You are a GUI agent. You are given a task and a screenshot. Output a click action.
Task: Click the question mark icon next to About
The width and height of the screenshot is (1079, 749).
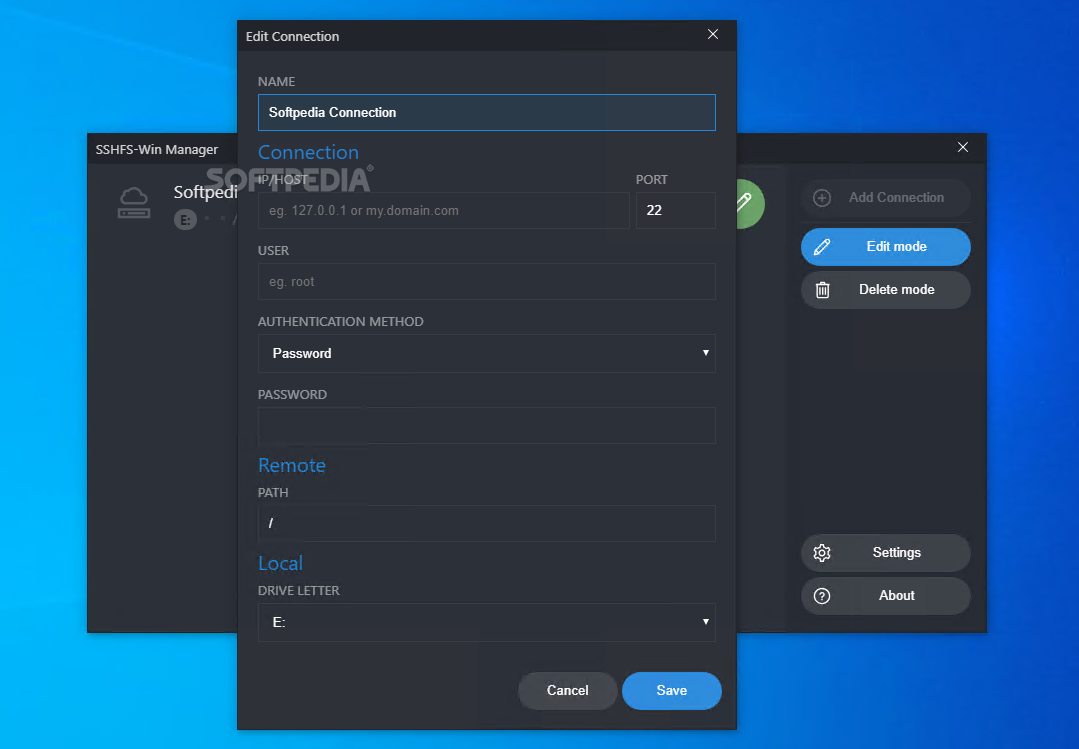822,596
